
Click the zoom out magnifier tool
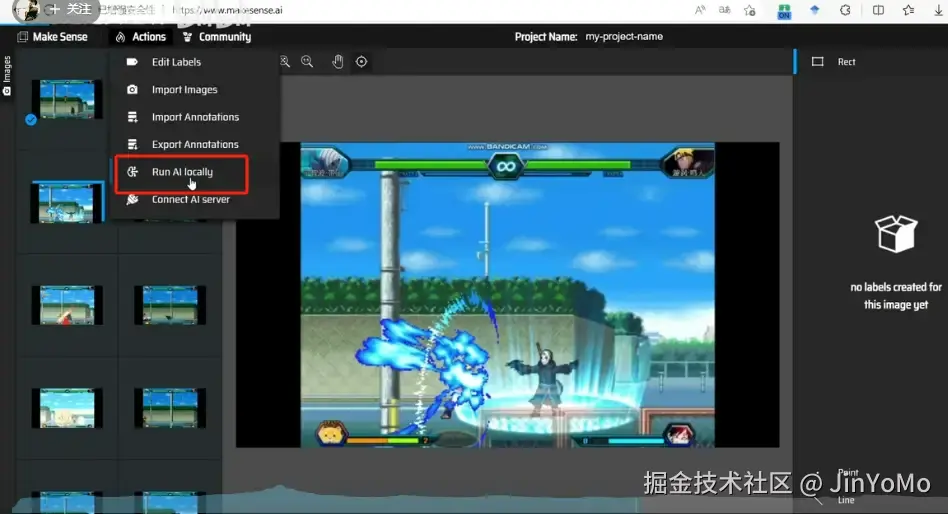[307, 62]
